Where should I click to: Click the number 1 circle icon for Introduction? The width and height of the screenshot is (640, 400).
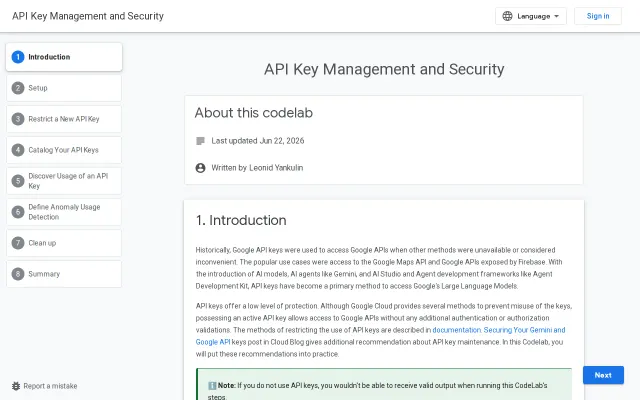pos(18,57)
